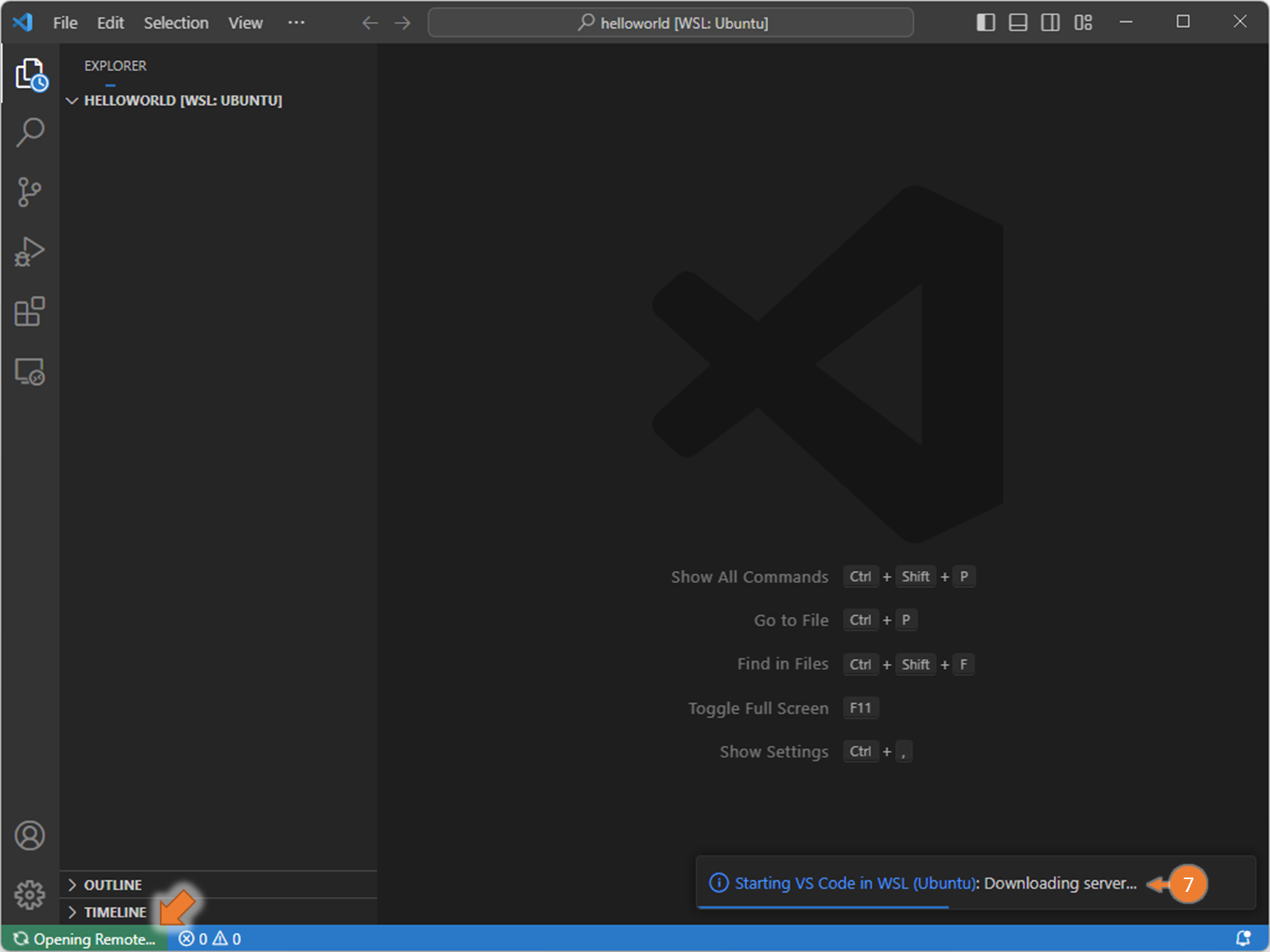Screen dimensions: 1270x952
Task: Click Opening Remote status indicator
Action: coord(85,938)
